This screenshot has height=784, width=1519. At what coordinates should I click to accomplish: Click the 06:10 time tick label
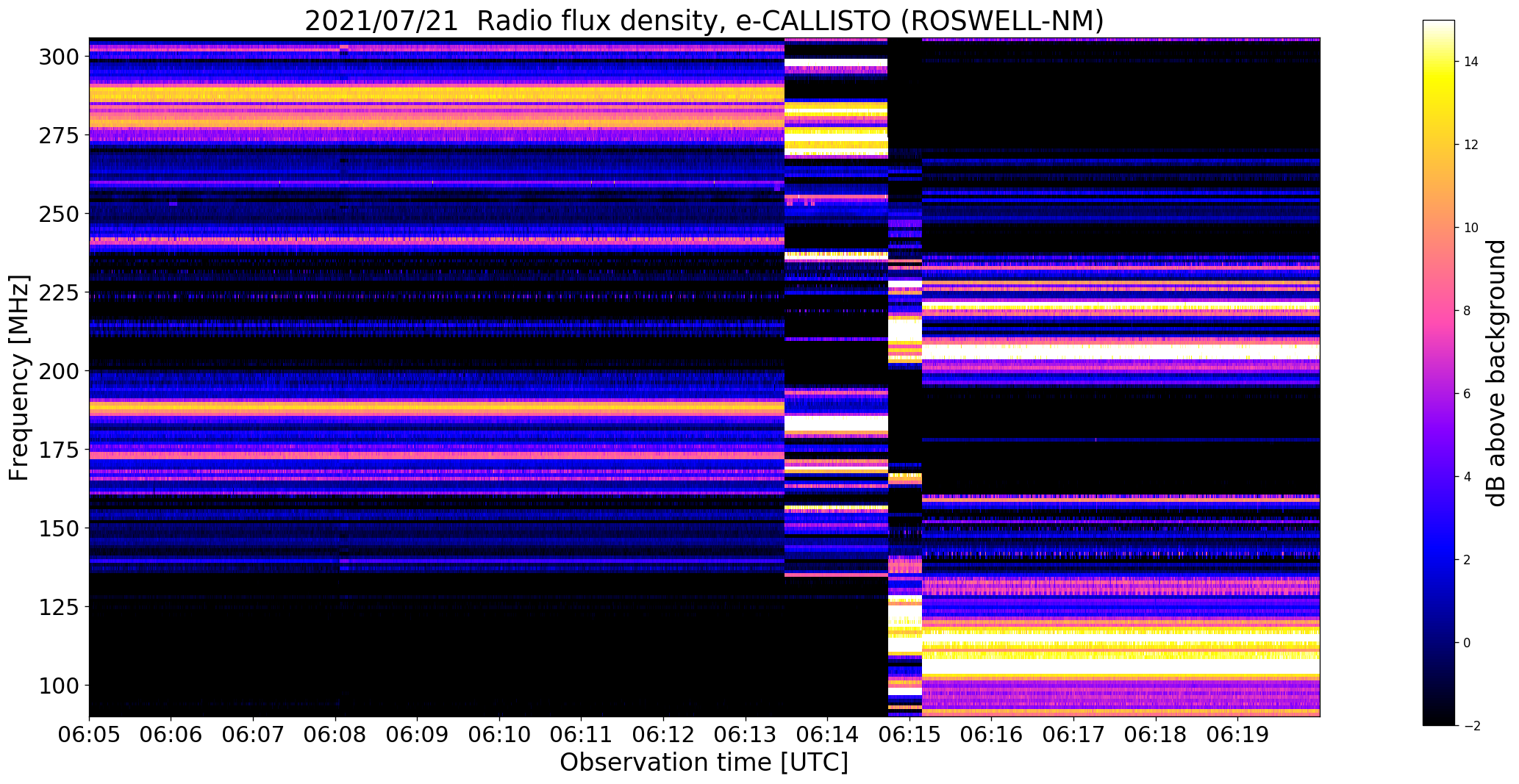pos(500,735)
